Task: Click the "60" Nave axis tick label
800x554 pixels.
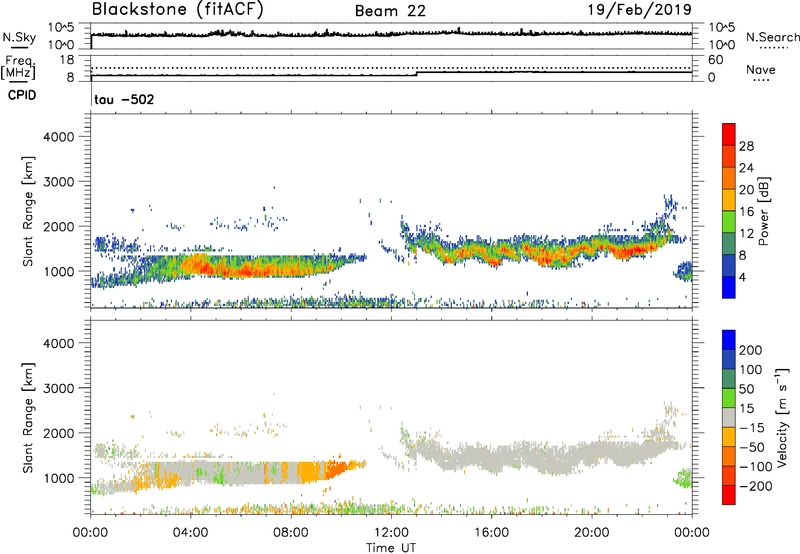Action: point(715,60)
